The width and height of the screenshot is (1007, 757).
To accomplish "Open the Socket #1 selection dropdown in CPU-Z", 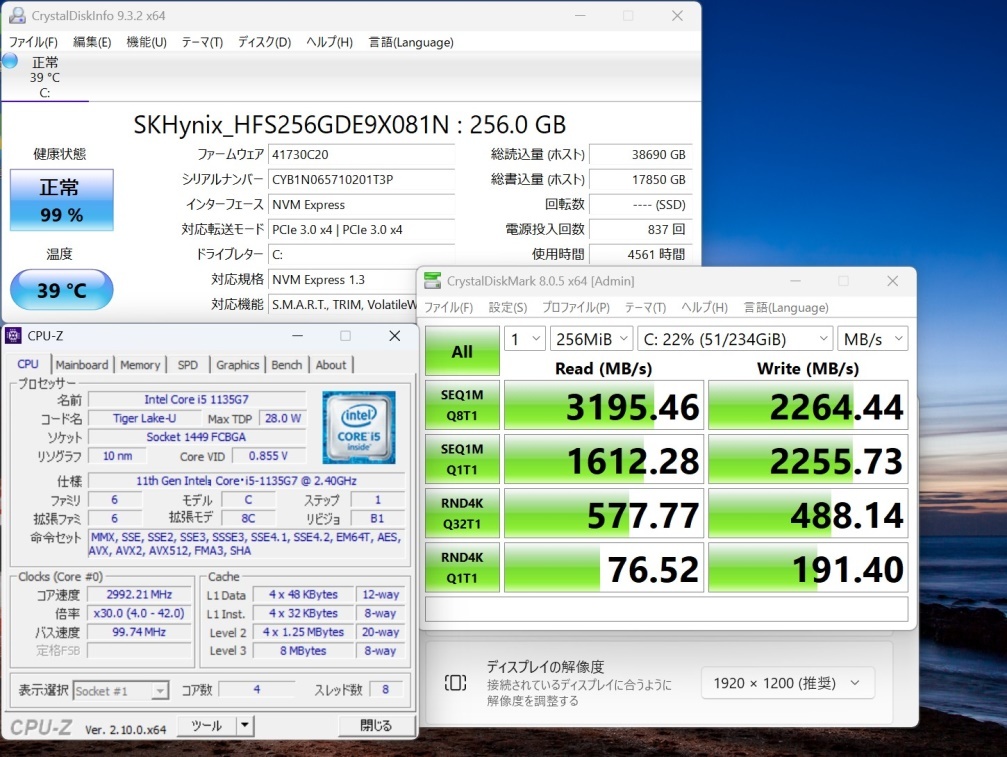I will [121, 690].
